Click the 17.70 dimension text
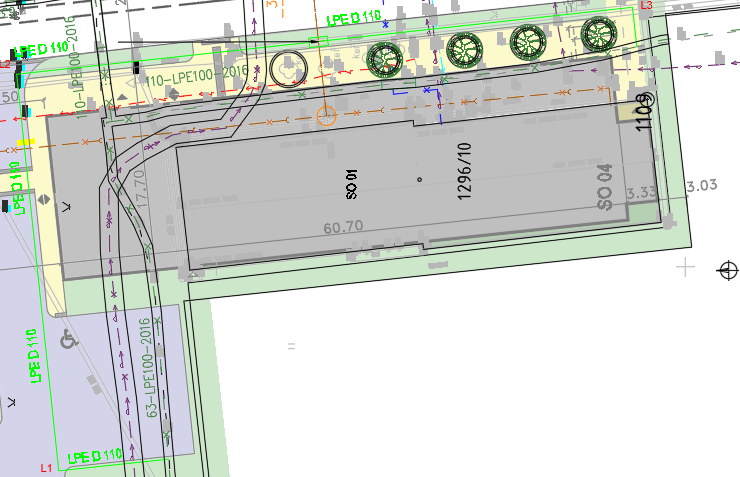740x477 pixels. tap(140, 187)
